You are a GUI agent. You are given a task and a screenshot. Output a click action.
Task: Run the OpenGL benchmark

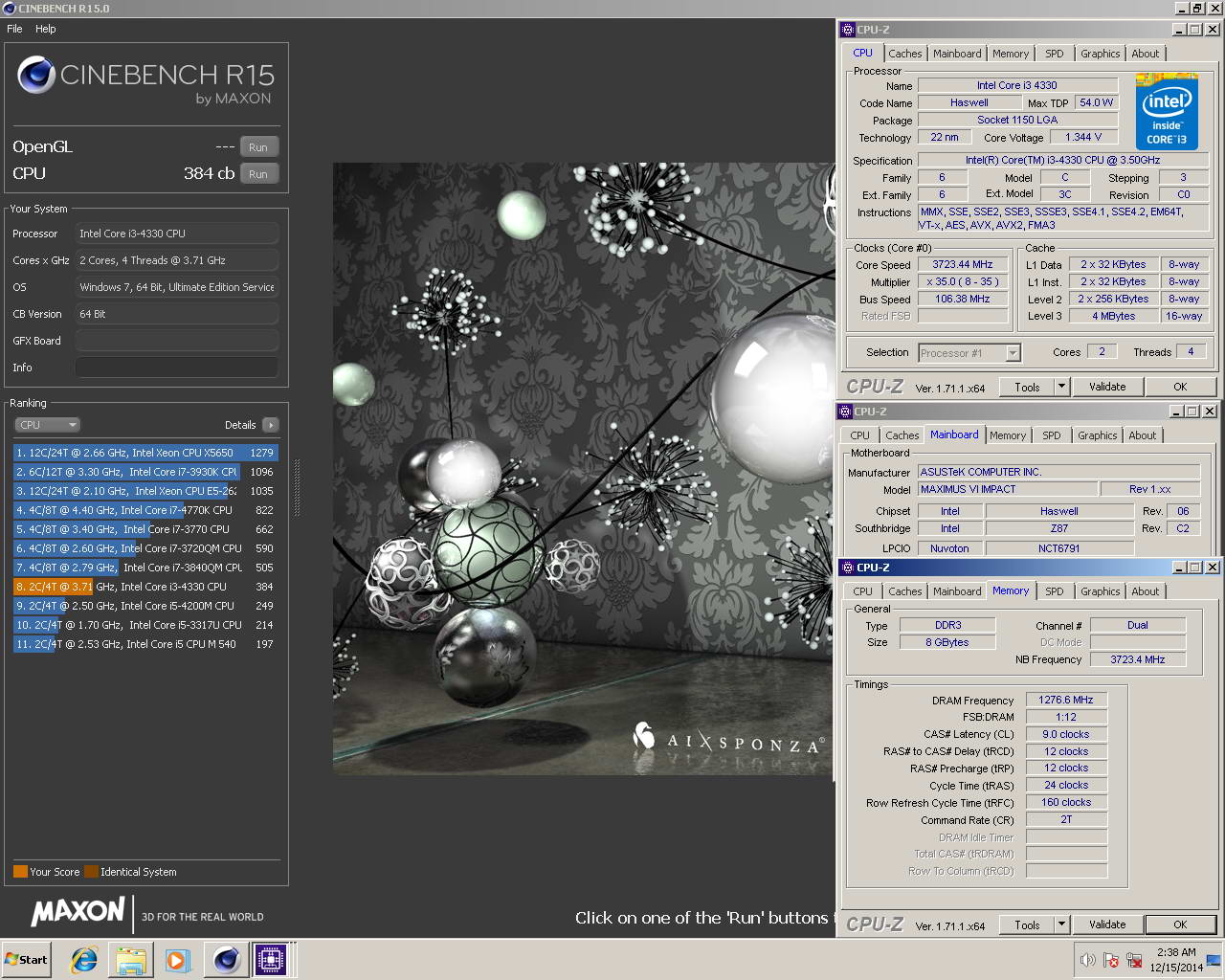pyautogui.click(x=258, y=147)
